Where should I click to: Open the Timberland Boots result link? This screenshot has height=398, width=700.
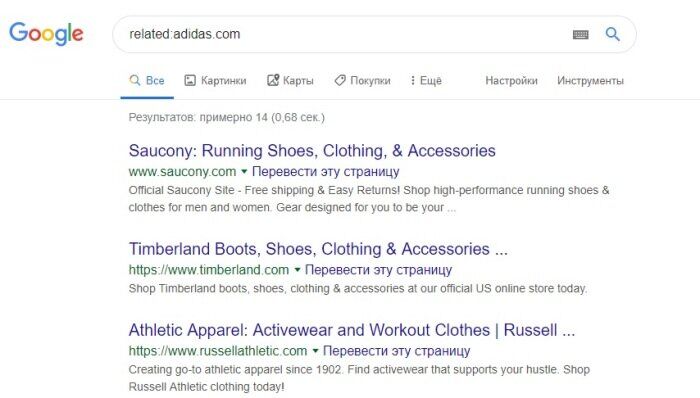[318, 249]
